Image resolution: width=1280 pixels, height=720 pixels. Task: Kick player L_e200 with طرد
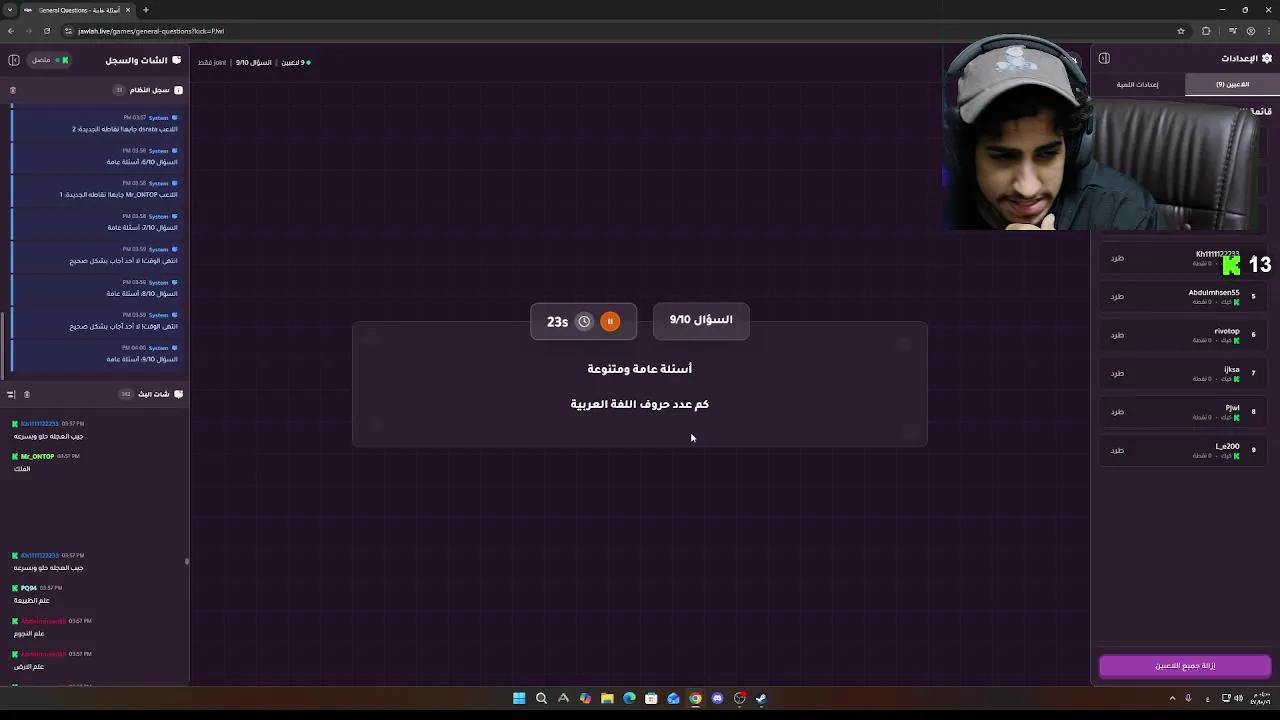[x=1117, y=450]
